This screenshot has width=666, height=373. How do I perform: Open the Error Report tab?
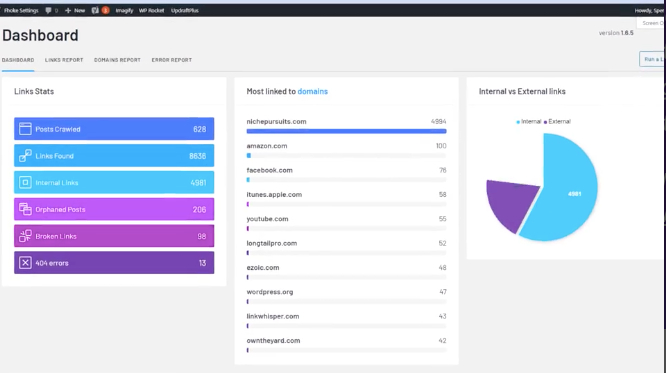click(172, 60)
